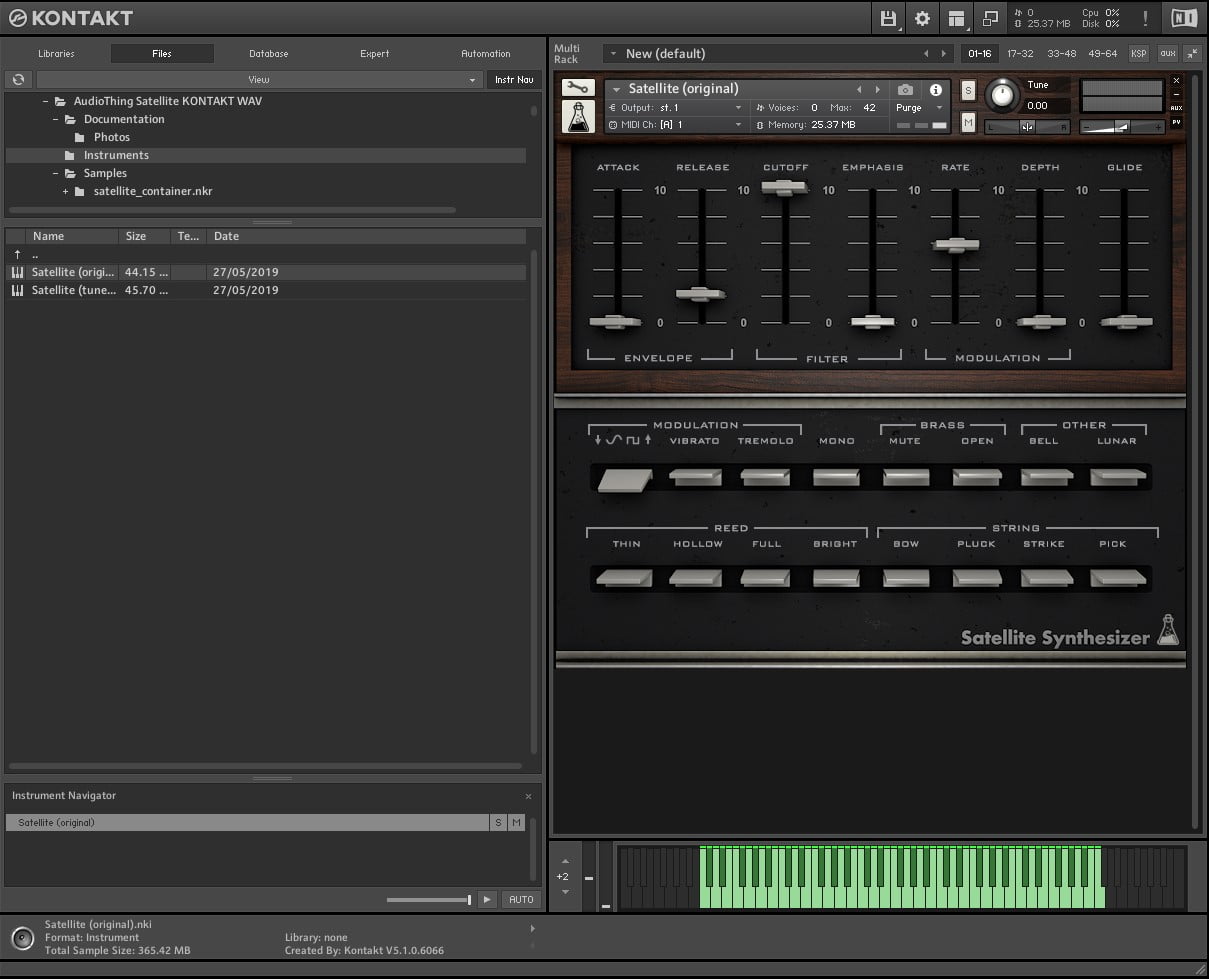Viewport: 1209px width, 979px height.
Task: Click the Cutoff filter slider handle
Action: click(x=784, y=187)
